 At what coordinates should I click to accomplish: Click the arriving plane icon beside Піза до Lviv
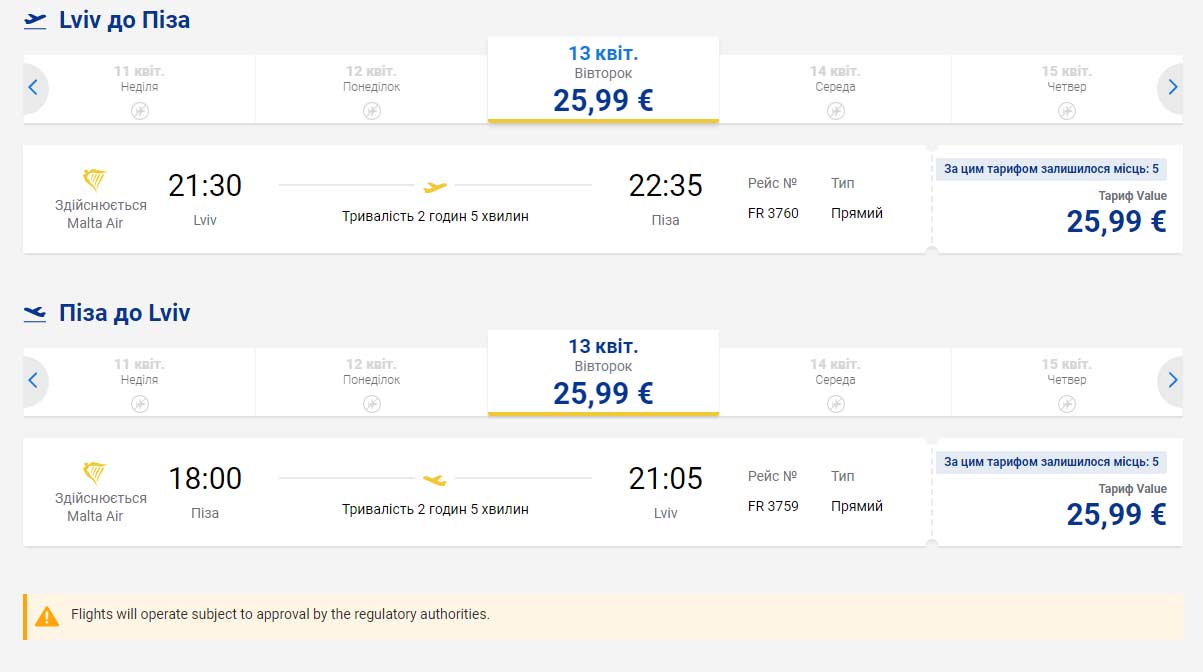point(35,314)
